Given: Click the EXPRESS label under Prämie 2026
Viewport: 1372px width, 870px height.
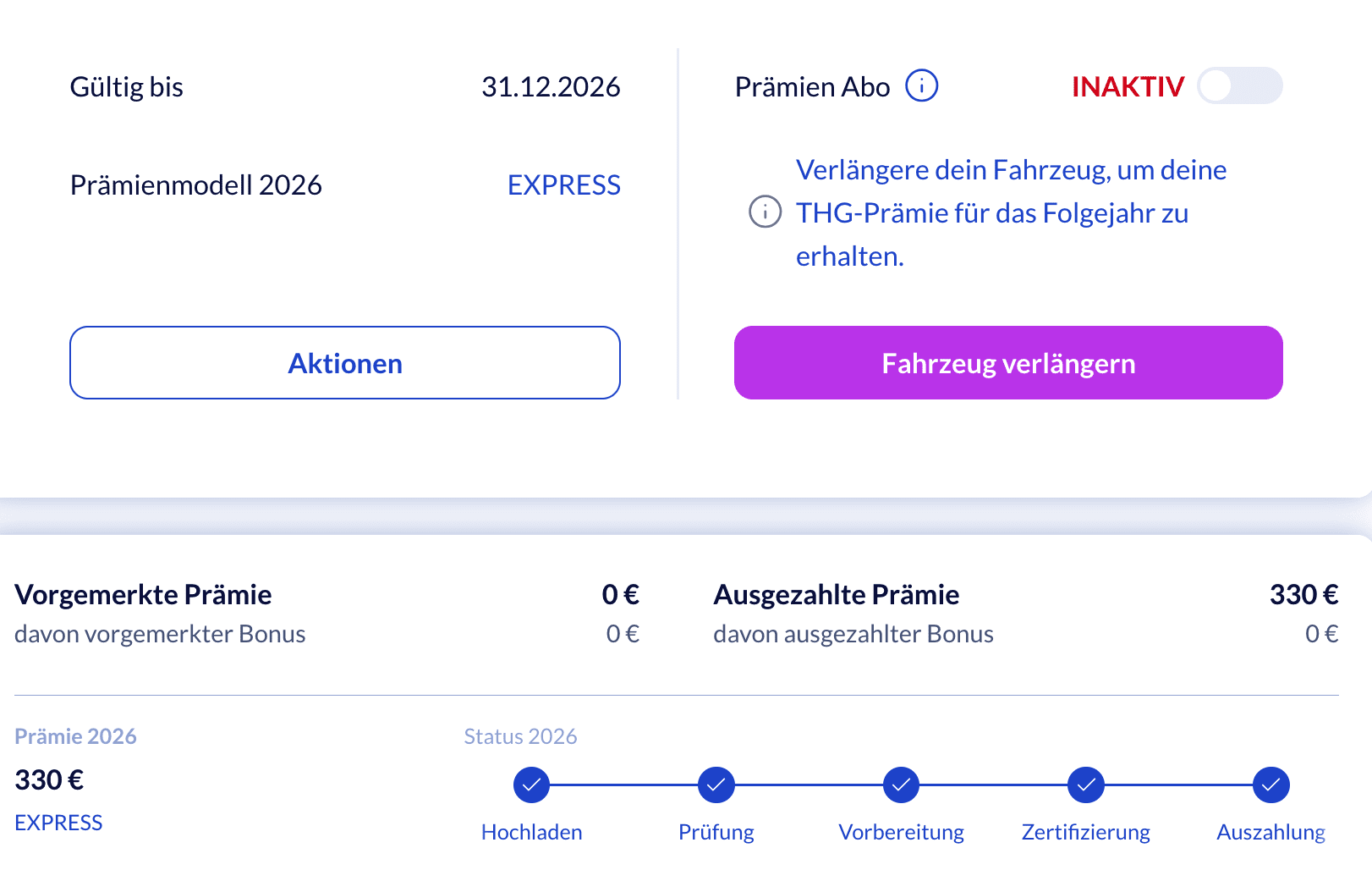Looking at the screenshot, I should tap(58, 823).
